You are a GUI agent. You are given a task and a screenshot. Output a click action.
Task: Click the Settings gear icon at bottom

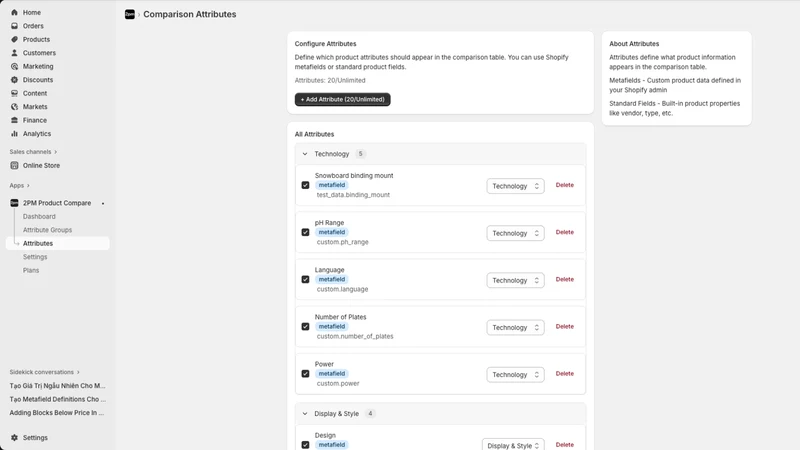point(14,438)
